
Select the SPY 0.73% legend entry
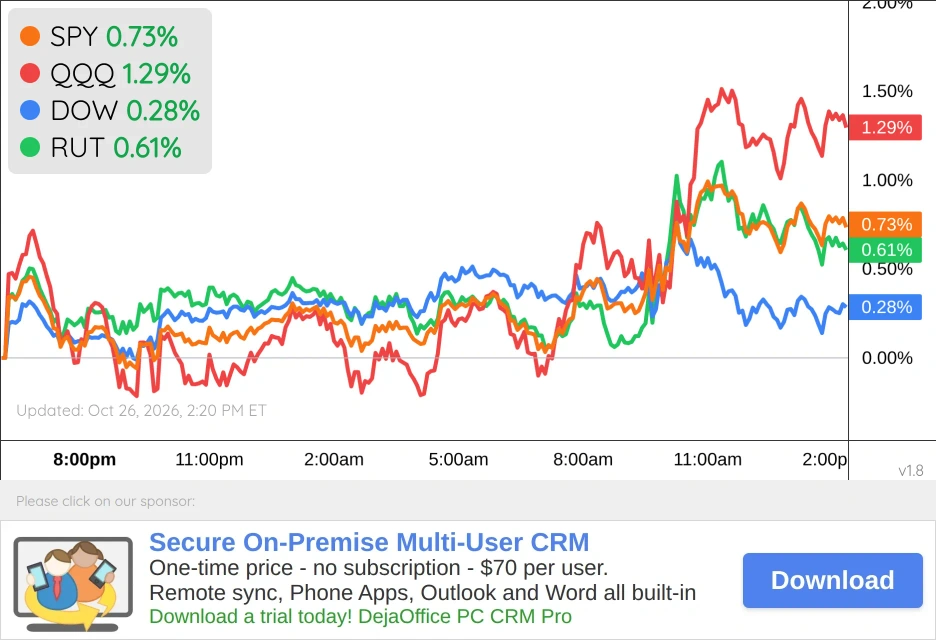pyautogui.click(x=99, y=36)
